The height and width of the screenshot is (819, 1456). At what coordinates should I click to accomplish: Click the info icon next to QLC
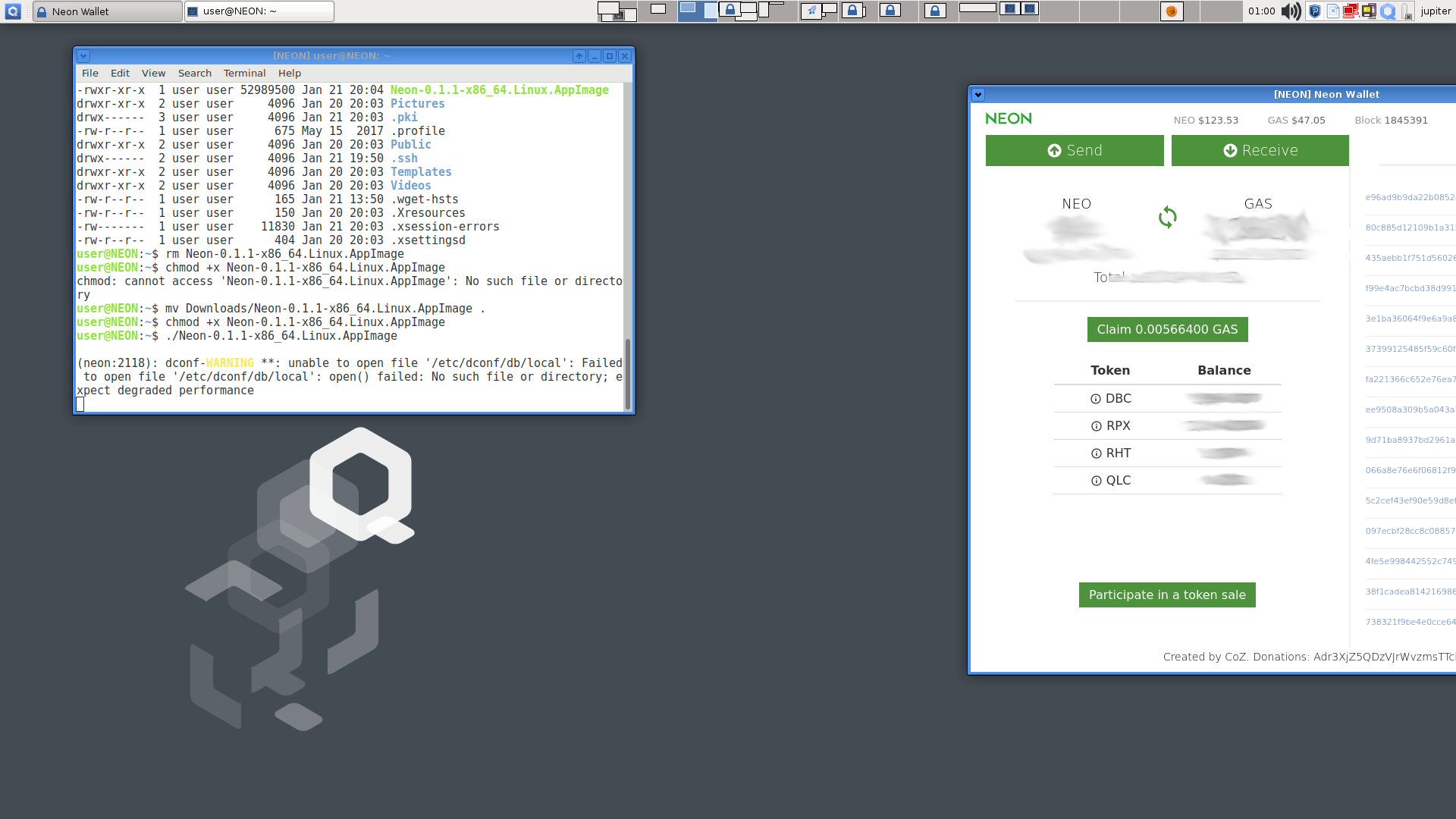[1096, 481]
